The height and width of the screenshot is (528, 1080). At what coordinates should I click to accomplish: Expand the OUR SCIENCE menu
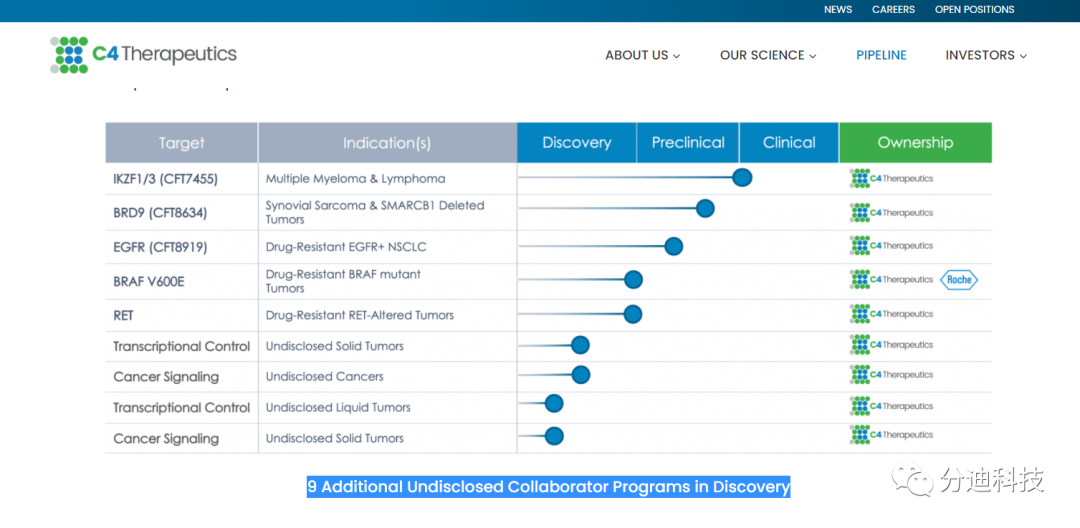(768, 55)
